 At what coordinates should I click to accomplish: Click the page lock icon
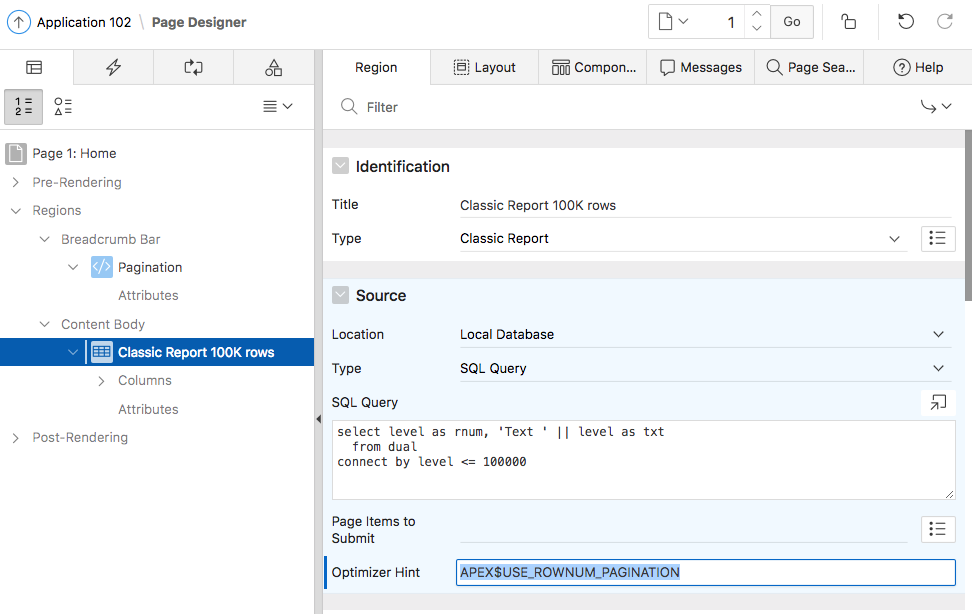point(848,22)
